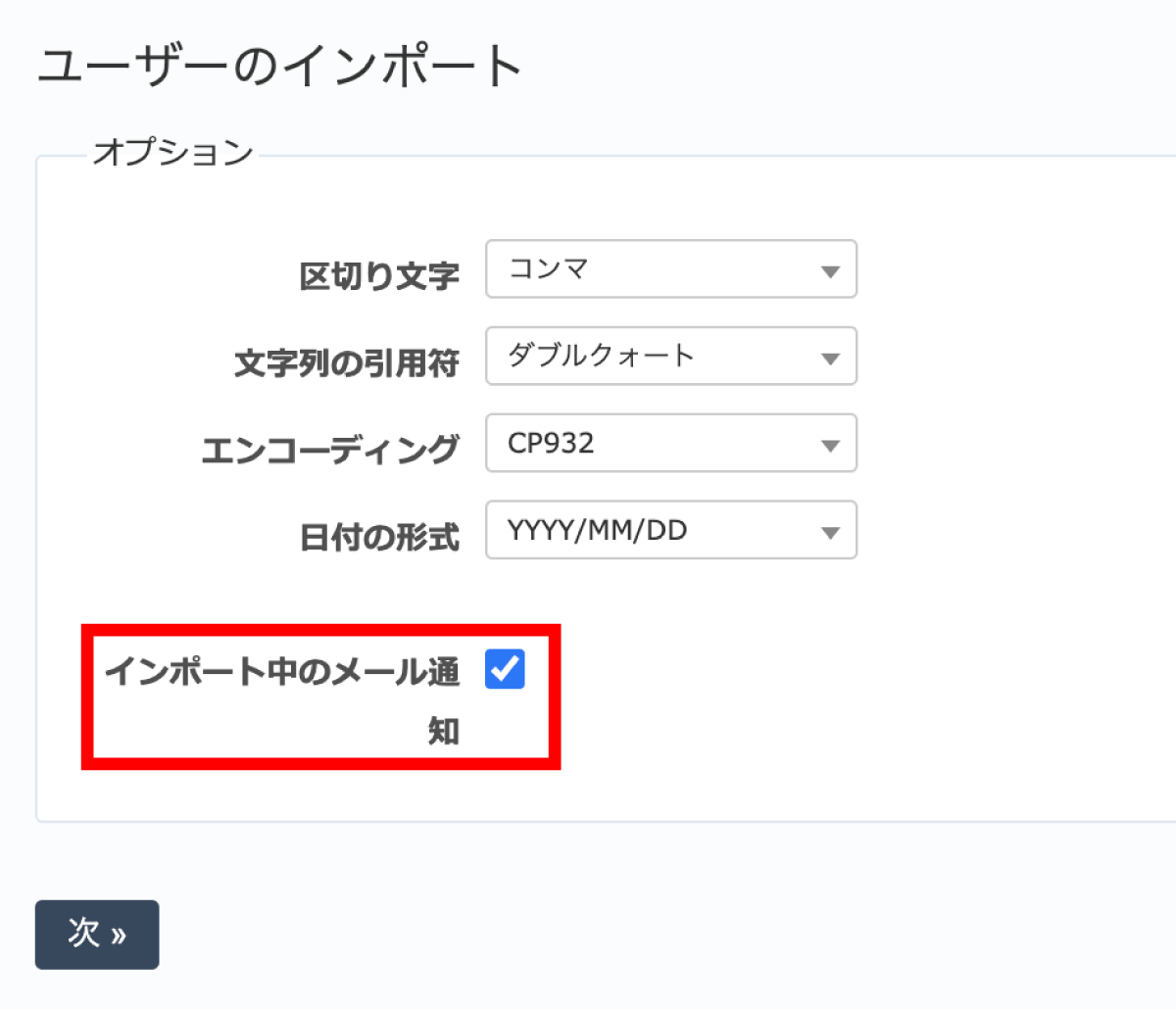
Task: Click the 次 » button
Action: (97, 935)
